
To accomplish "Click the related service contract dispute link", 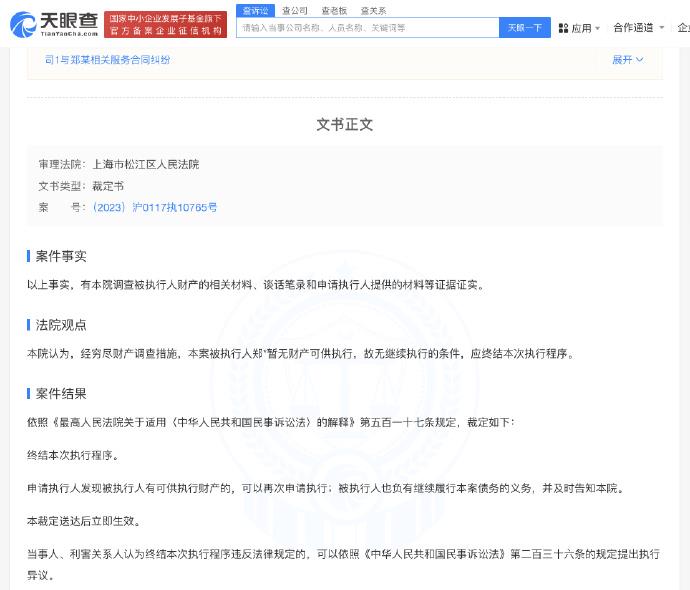I will [x=108, y=60].
